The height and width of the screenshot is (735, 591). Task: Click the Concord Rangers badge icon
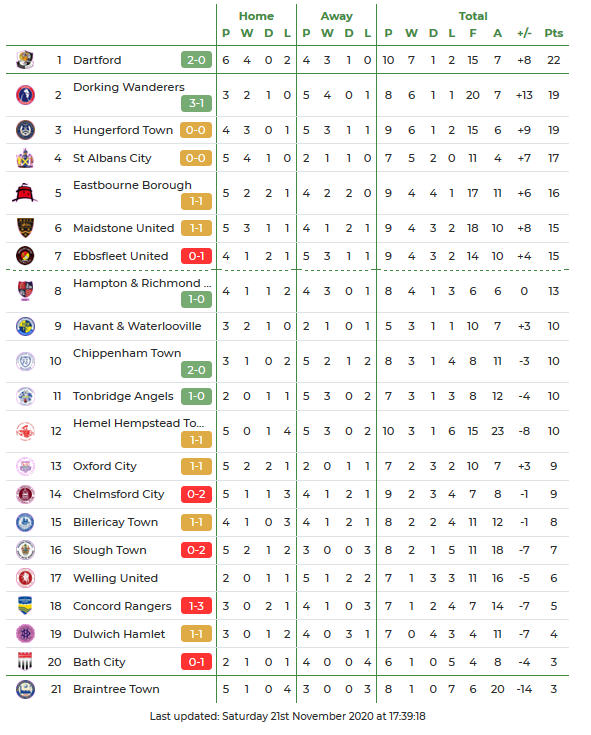click(x=25, y=606)
